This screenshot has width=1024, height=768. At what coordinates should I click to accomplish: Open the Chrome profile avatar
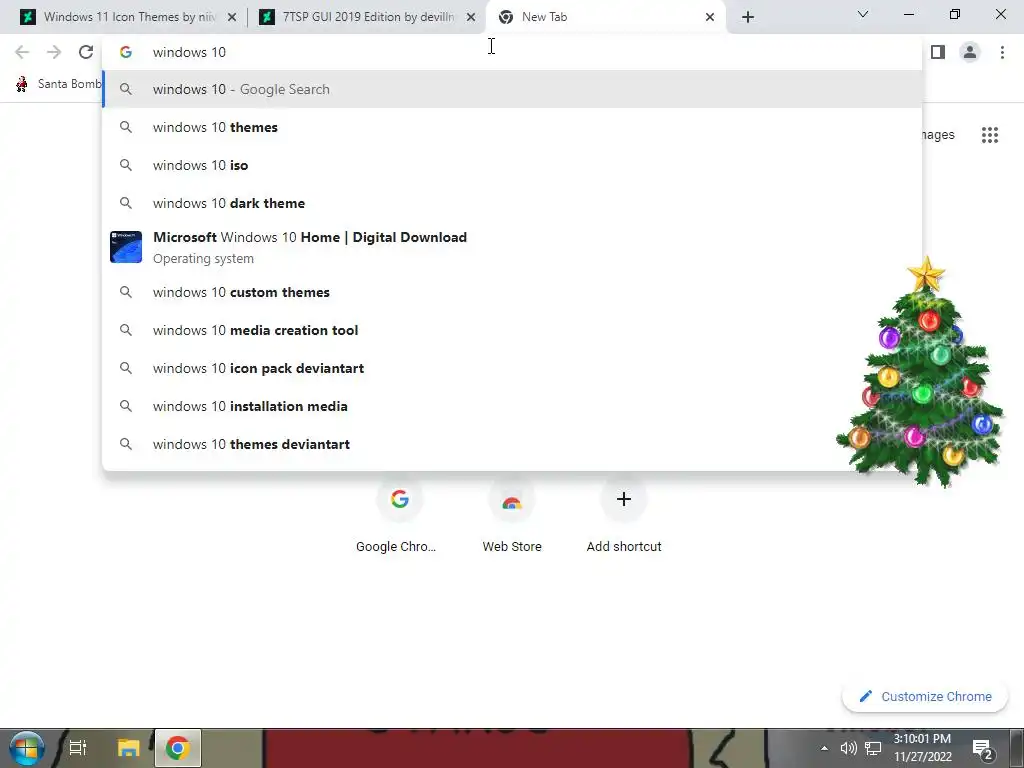(970, 52)
